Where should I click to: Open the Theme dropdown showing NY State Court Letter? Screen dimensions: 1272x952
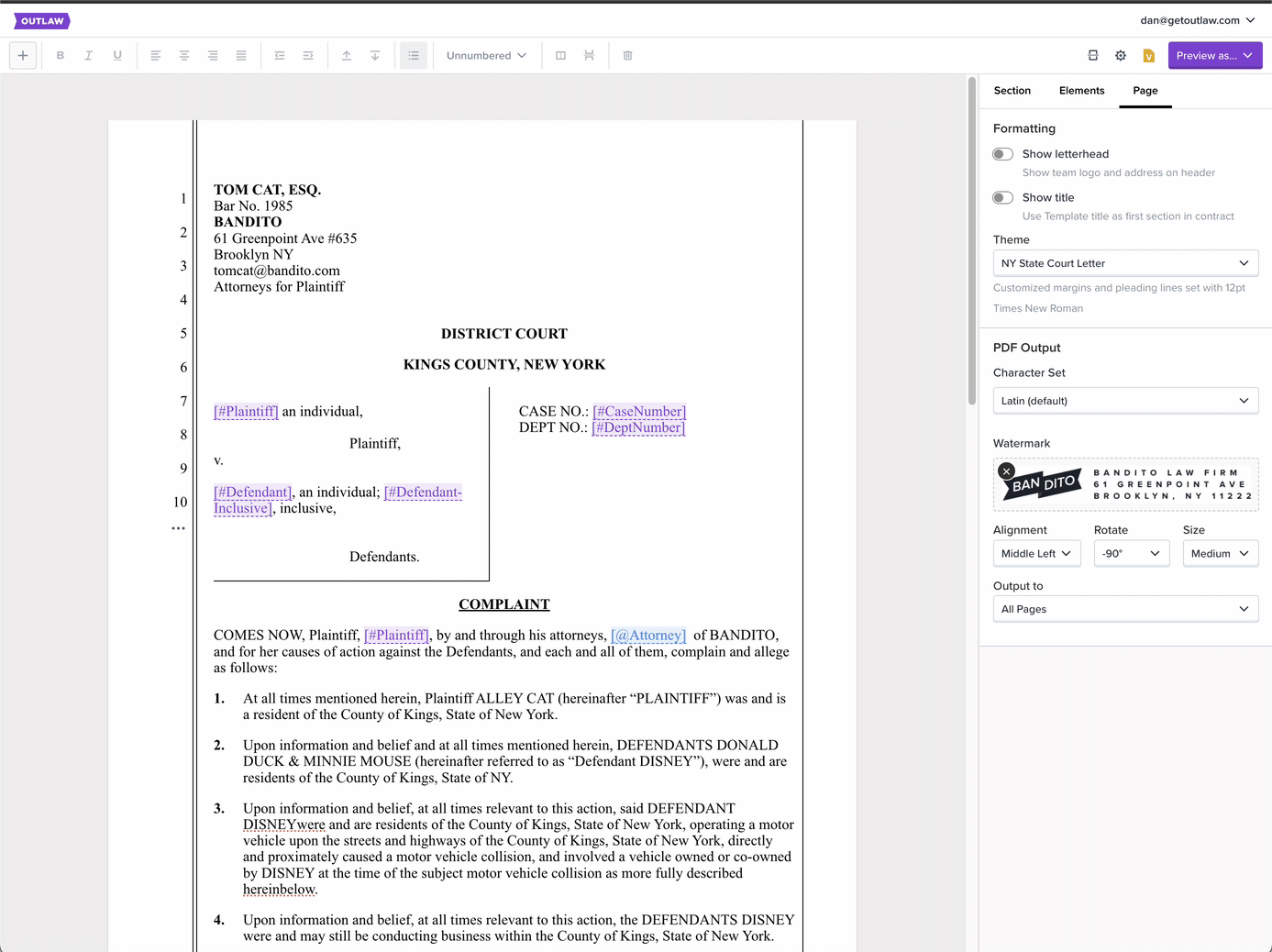coord(1125,263)
